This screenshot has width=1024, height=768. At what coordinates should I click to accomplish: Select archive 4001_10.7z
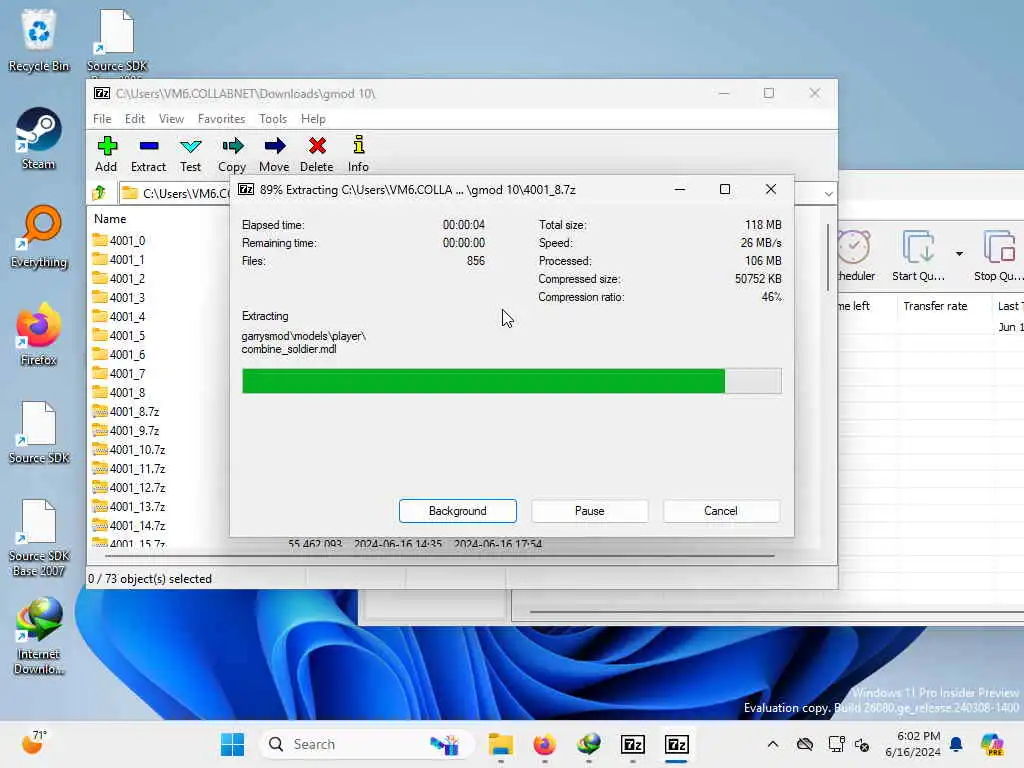[x=129, y=449]
